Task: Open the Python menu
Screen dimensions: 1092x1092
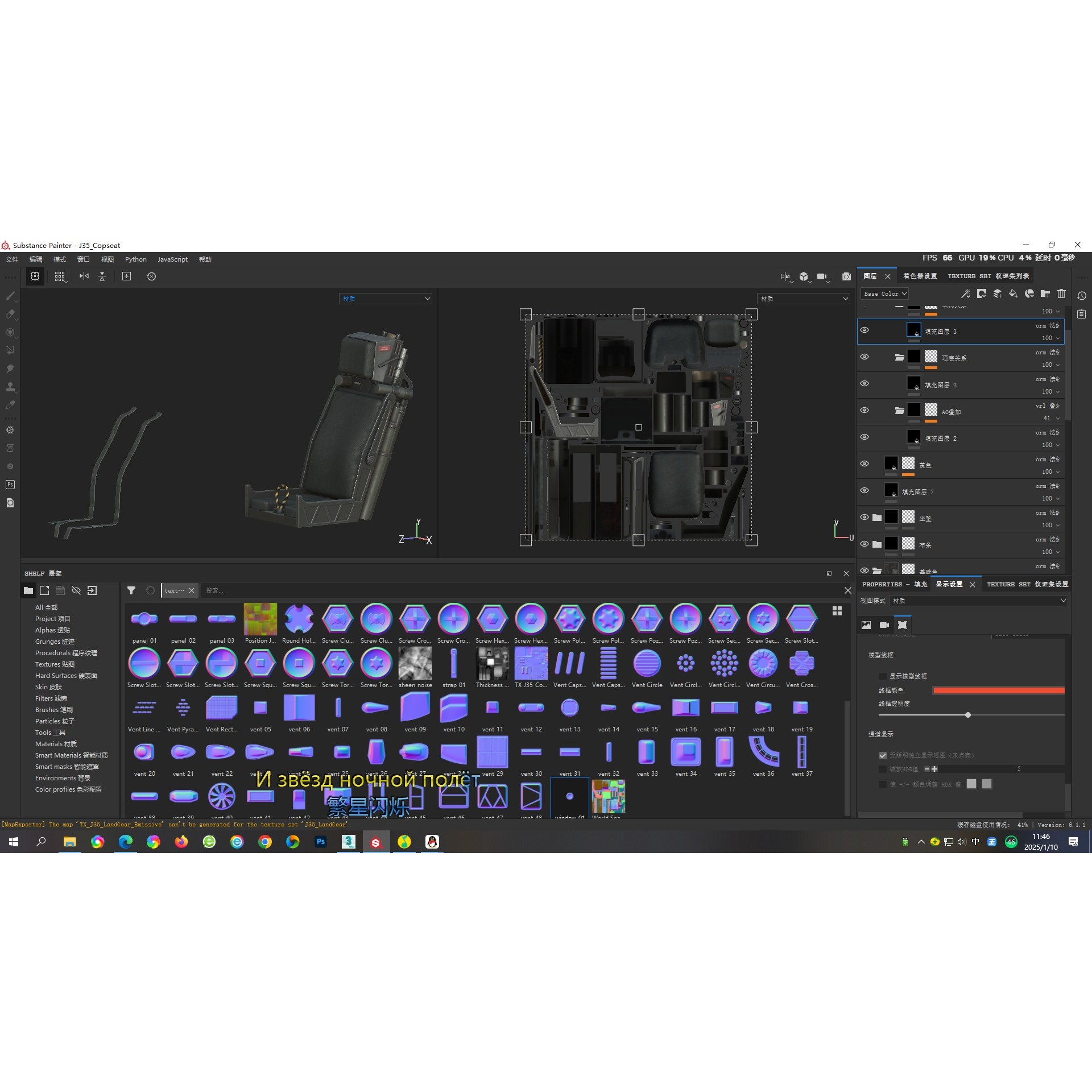Action: coord(136,259)
